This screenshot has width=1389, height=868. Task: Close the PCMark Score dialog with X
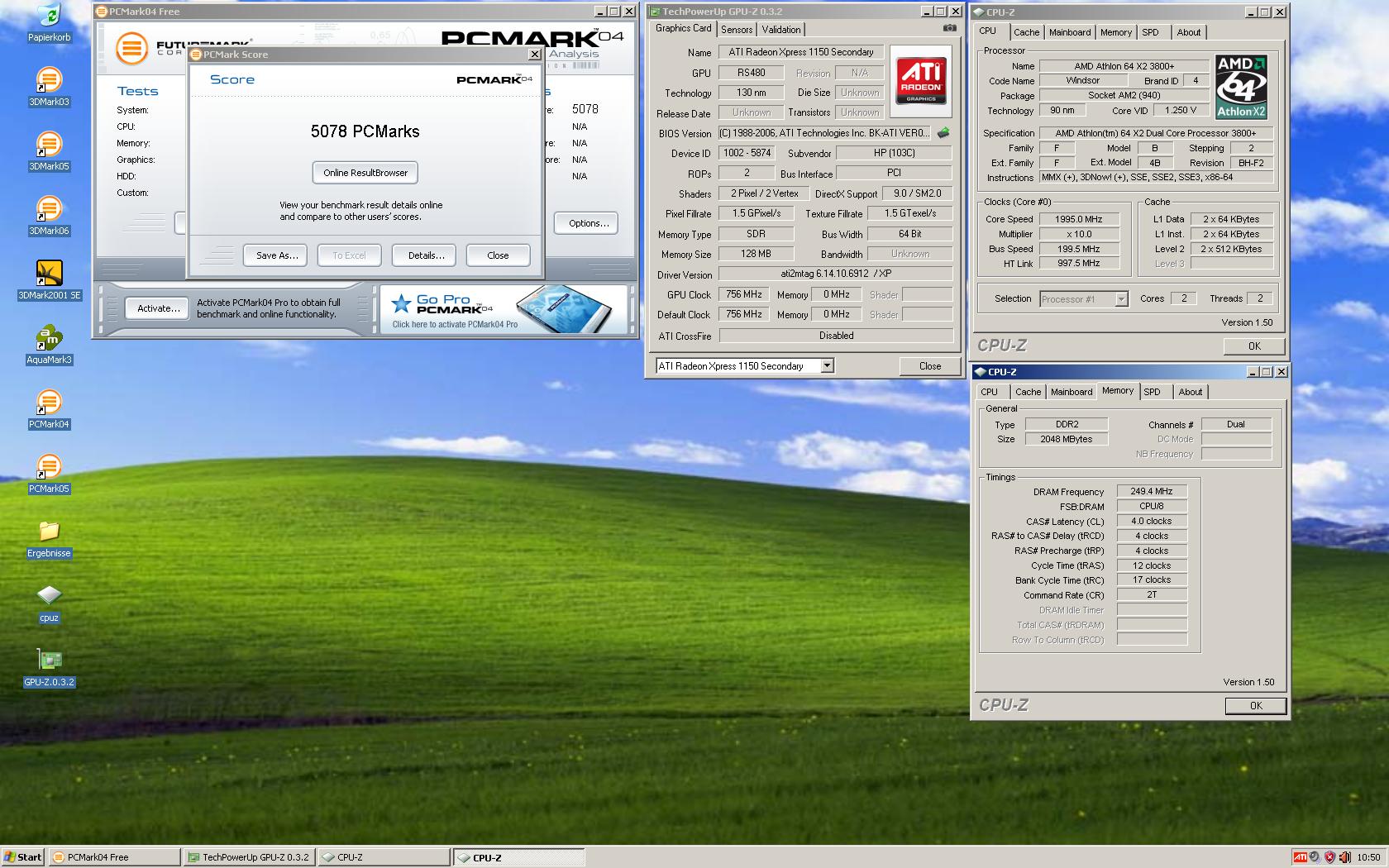tap(534, 55)
